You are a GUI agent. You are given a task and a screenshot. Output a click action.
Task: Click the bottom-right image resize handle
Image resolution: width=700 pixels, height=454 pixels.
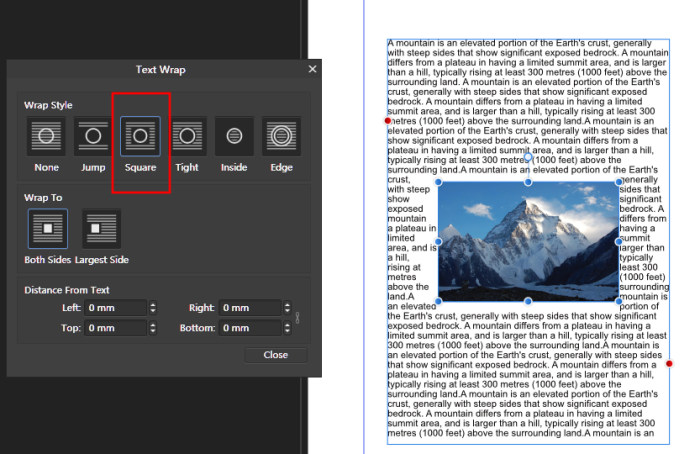[619, 301]
